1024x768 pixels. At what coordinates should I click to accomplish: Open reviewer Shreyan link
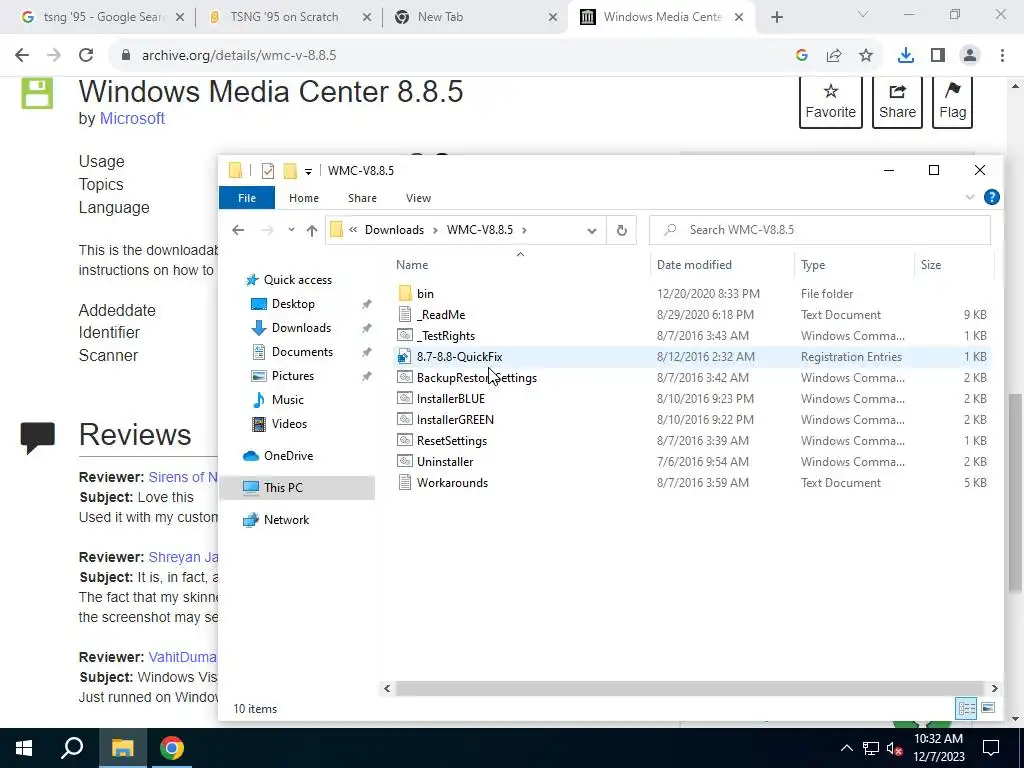pos(183,557)
